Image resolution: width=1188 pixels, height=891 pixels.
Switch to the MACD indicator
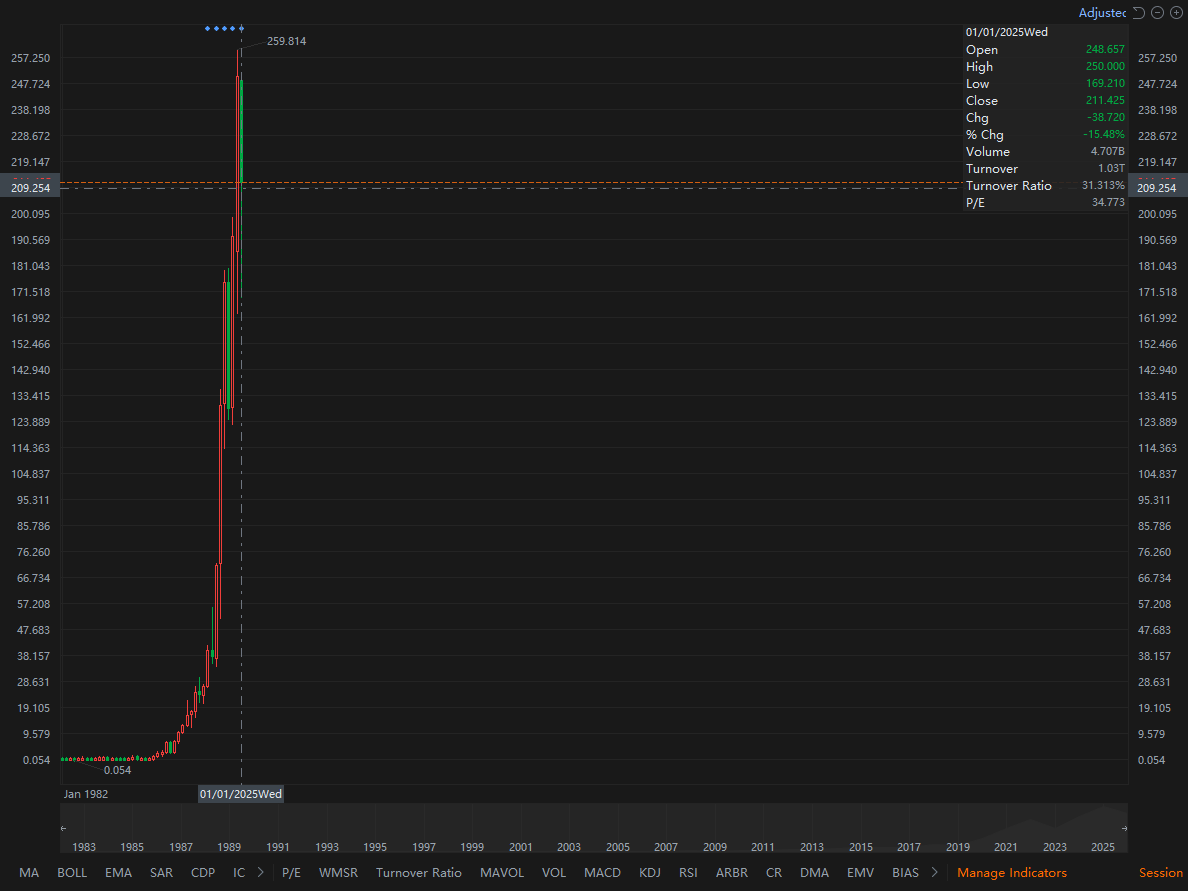pyautogui.click(x=602, y=873)
